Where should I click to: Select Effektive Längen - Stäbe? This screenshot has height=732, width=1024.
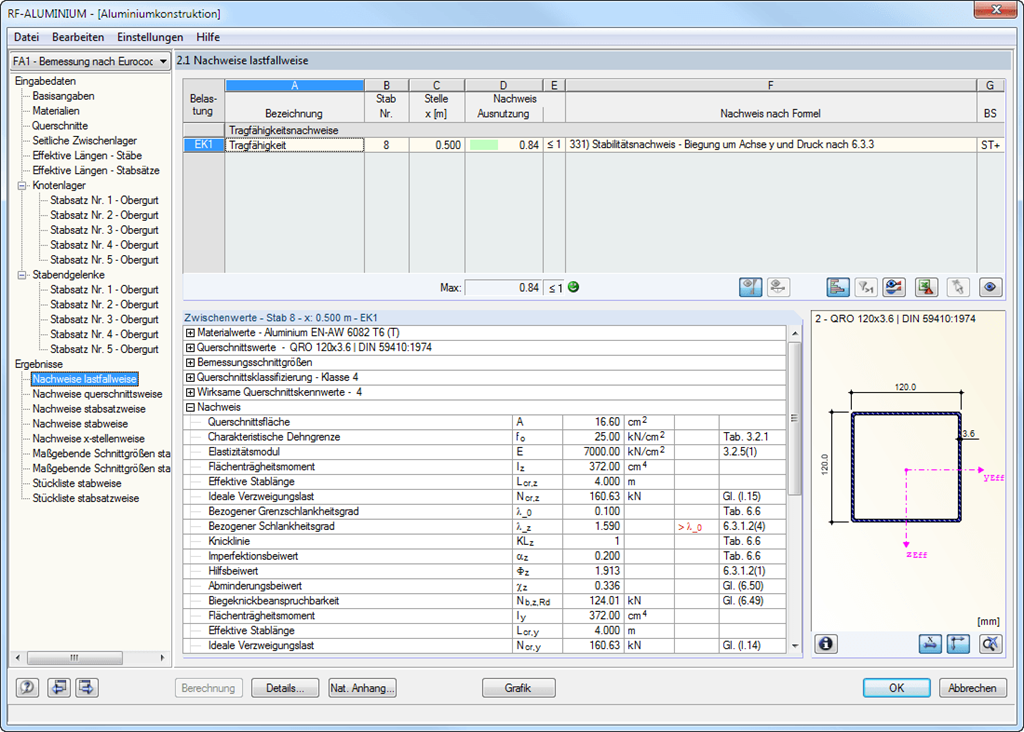coord(87,155)
